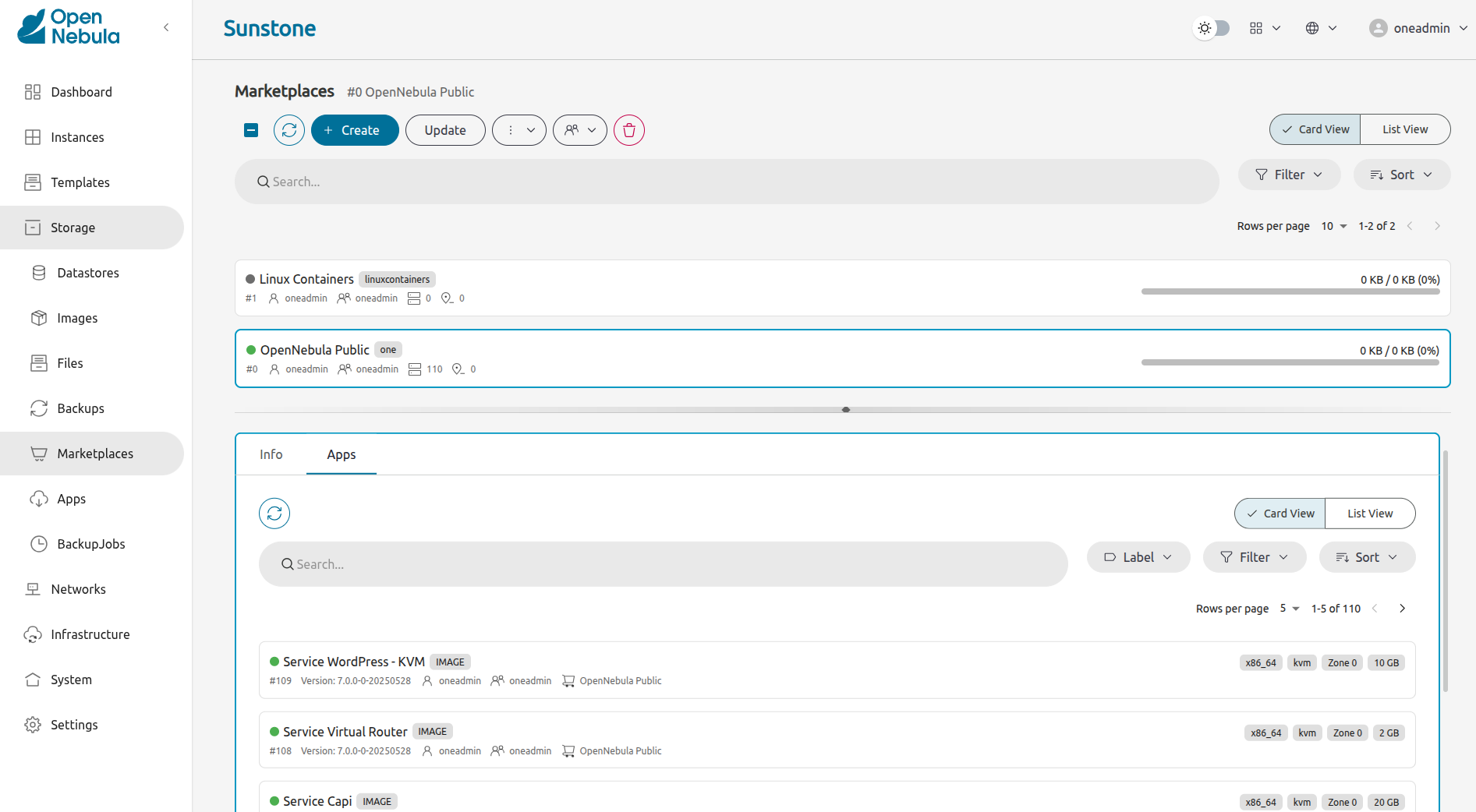
Task: Select the OpenNebula Public marketplace card
Action: click(x=842, y=358)
